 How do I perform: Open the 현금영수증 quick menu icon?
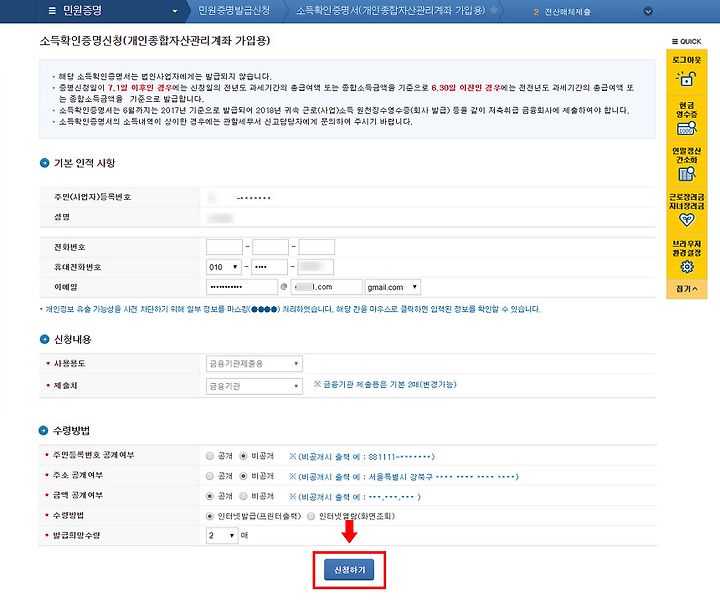(x=686, y=129)
